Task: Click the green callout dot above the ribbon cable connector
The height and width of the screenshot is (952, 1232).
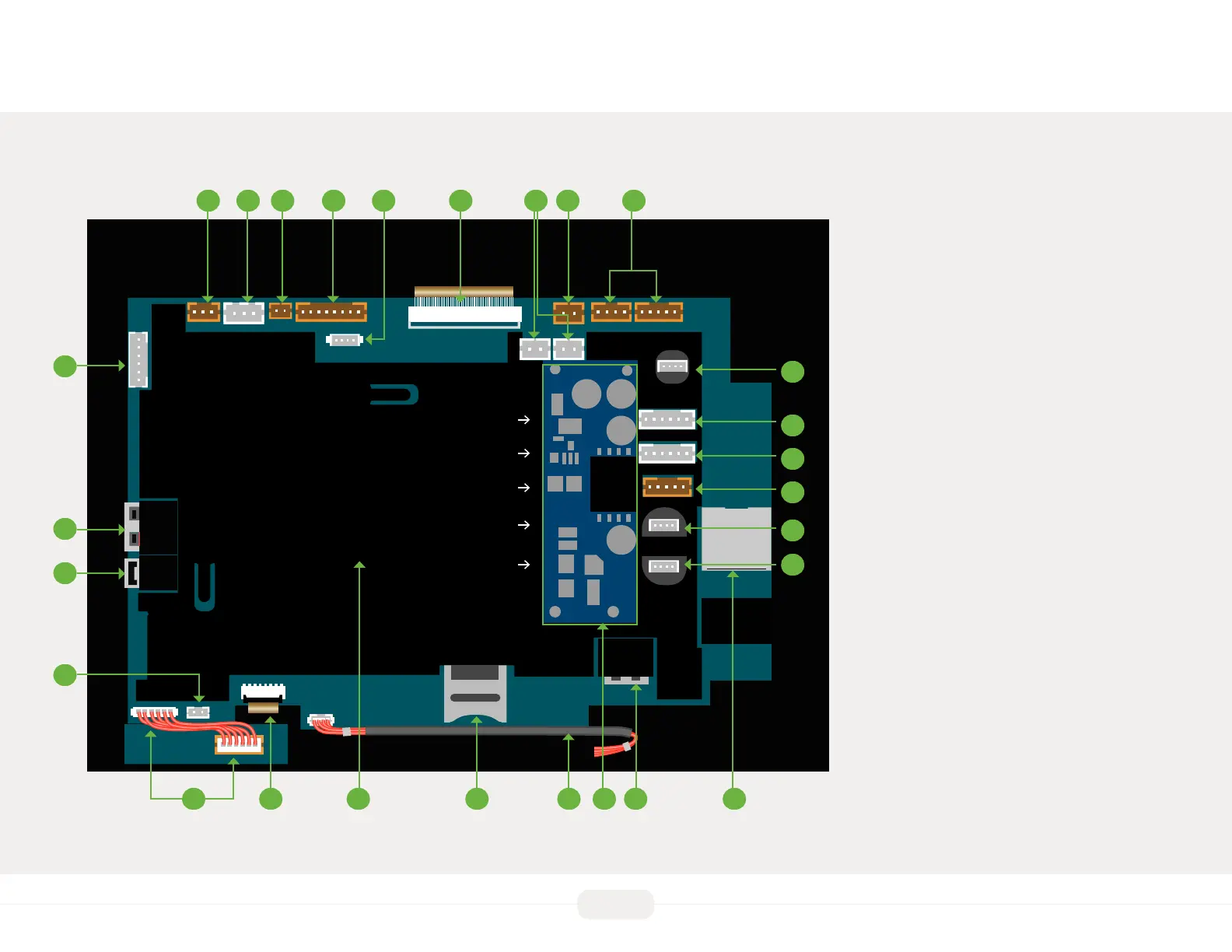Action: point(460,201)
